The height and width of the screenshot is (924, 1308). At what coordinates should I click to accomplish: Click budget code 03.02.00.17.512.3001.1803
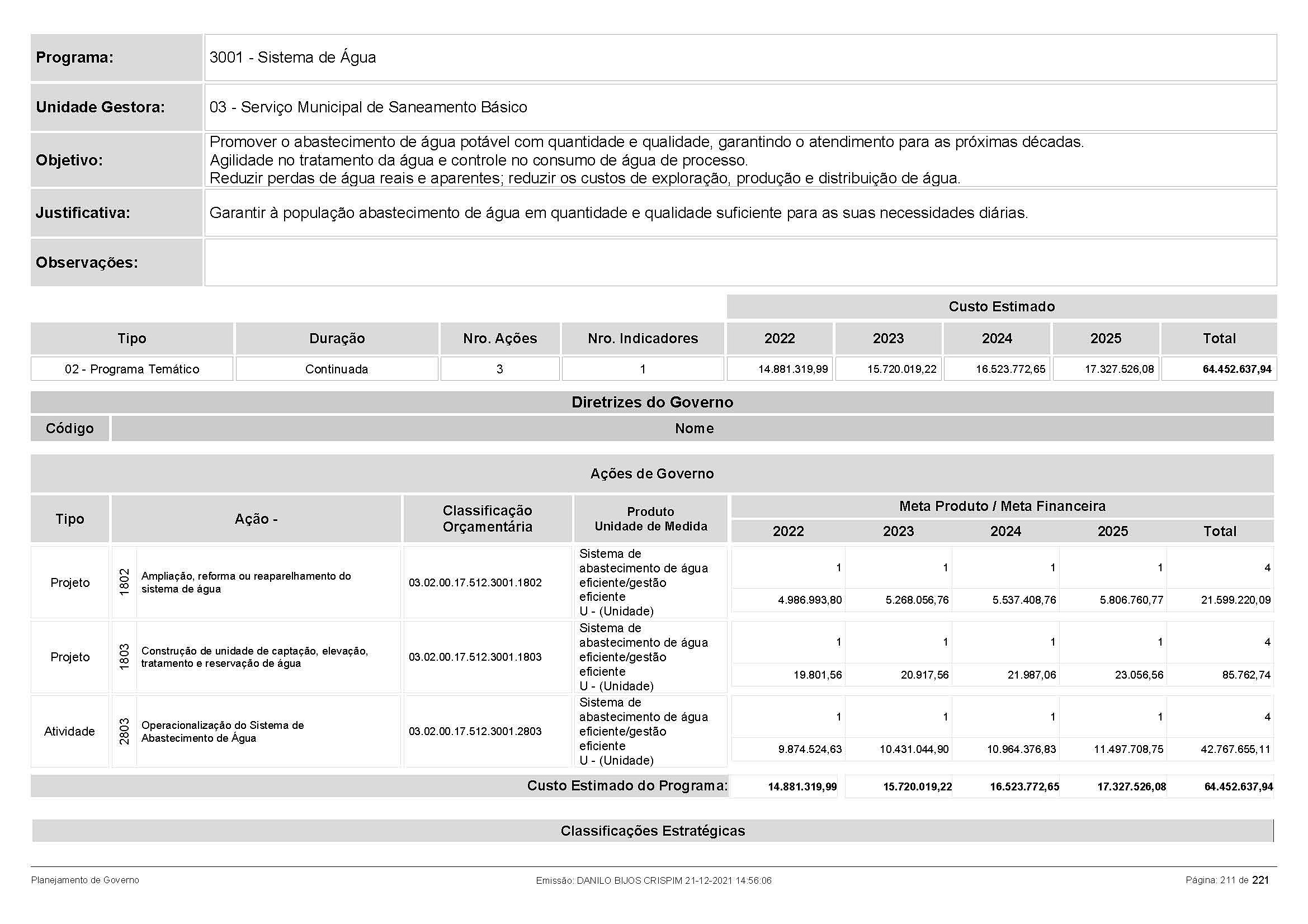pyautogui.click(x=475, y=656)
